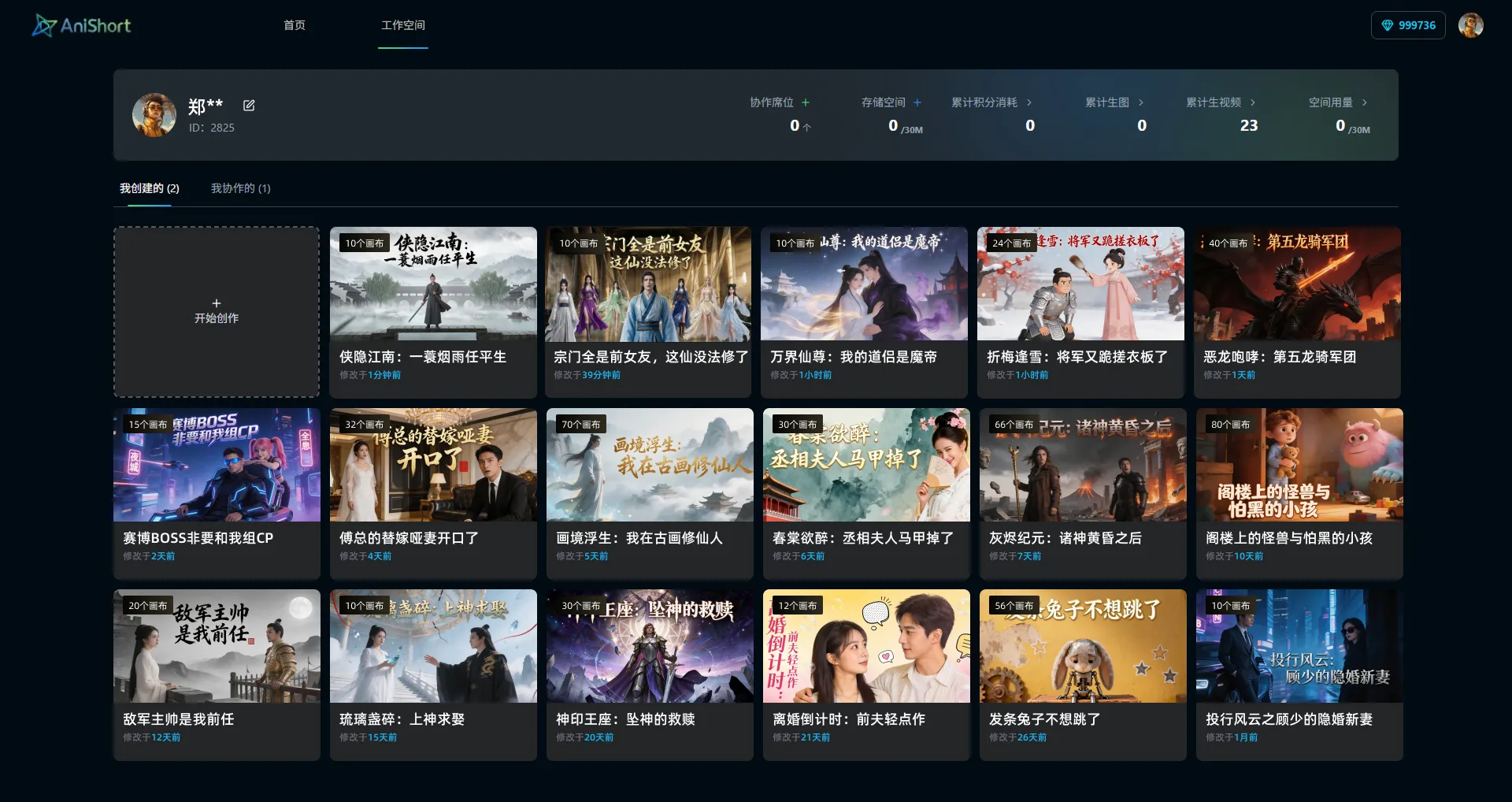
Task: Select the 我创建的 tab
Action: [x=150, y=188]
